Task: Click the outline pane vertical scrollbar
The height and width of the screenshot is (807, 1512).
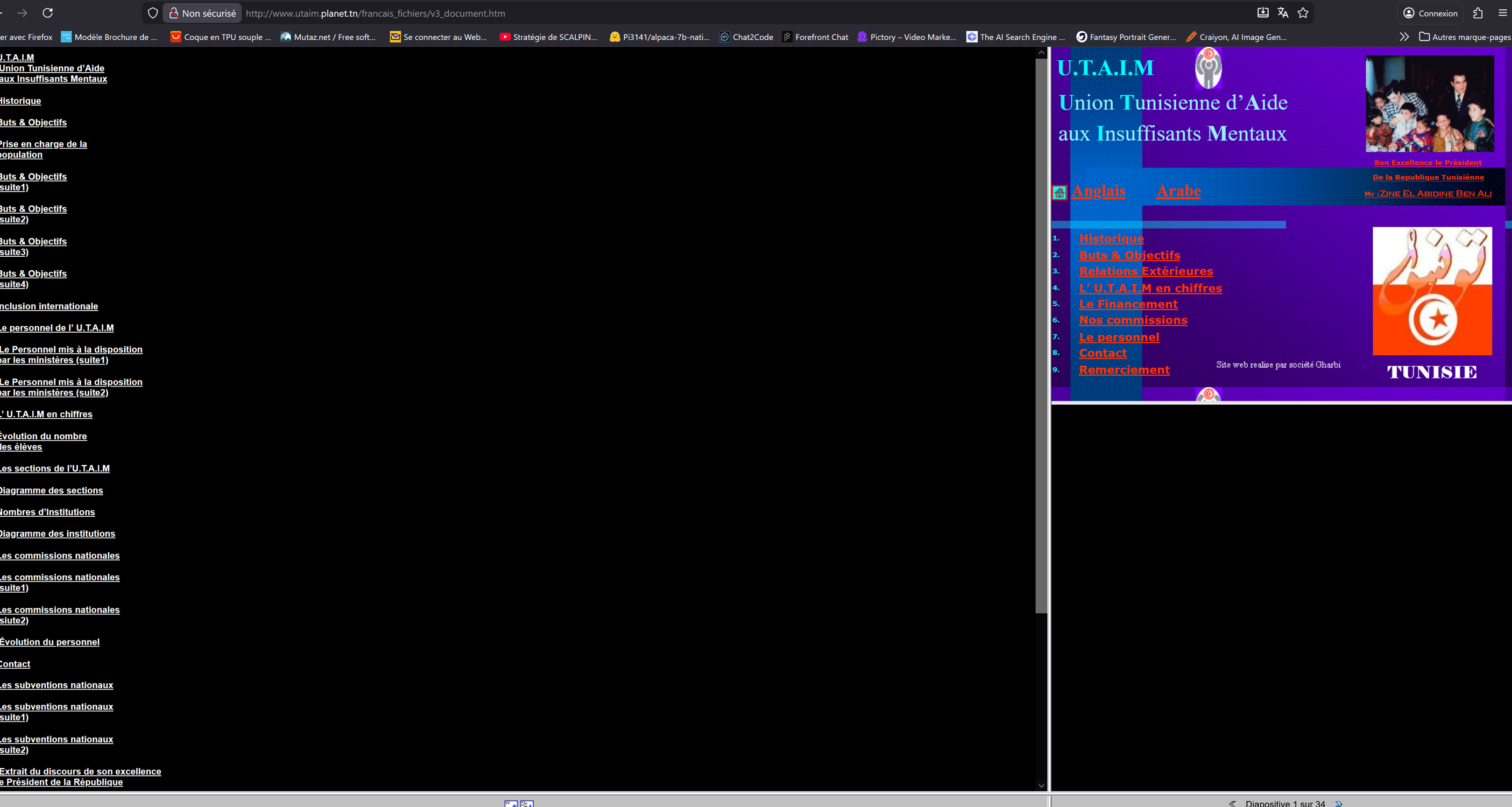Action: click(x=1041, y=335)
